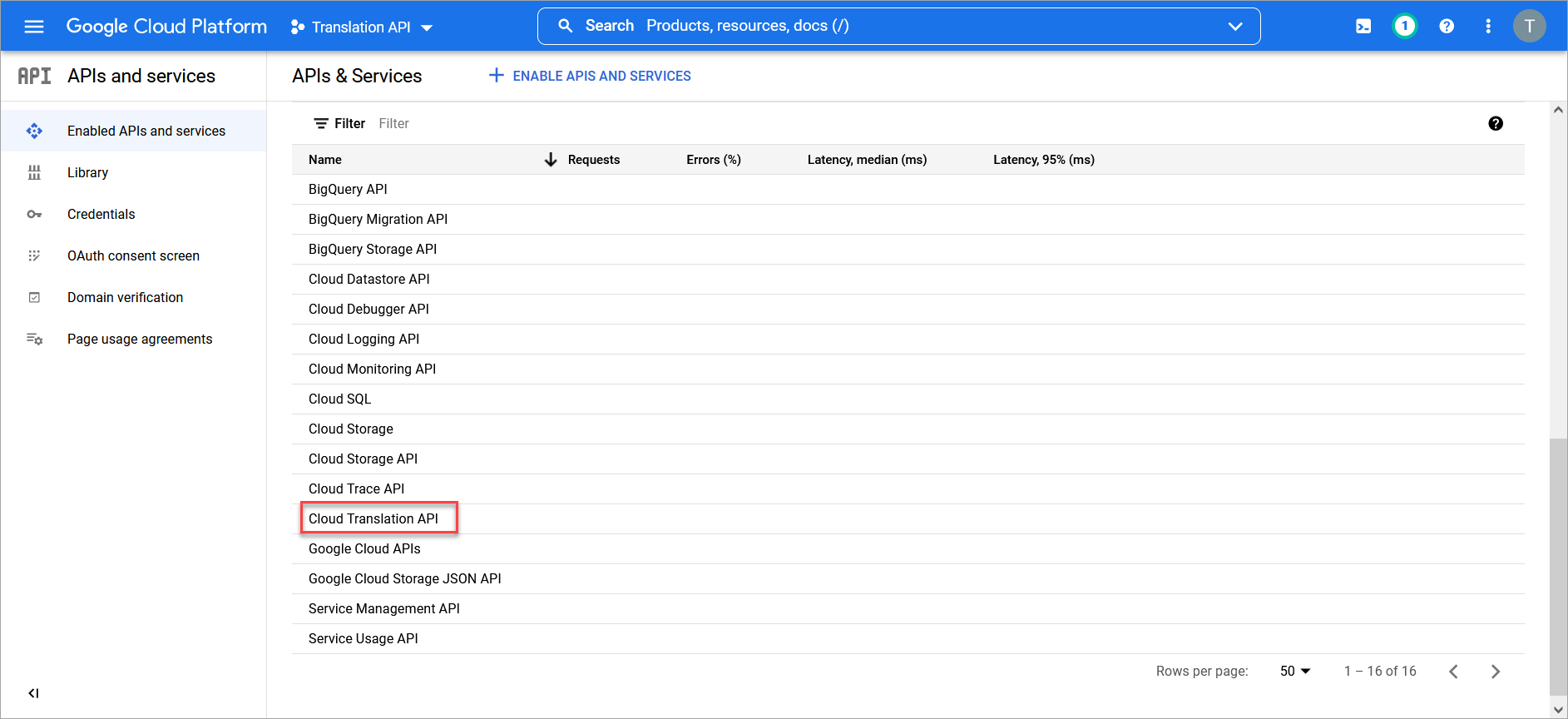Go to next page arrow

coord(1496,672)
